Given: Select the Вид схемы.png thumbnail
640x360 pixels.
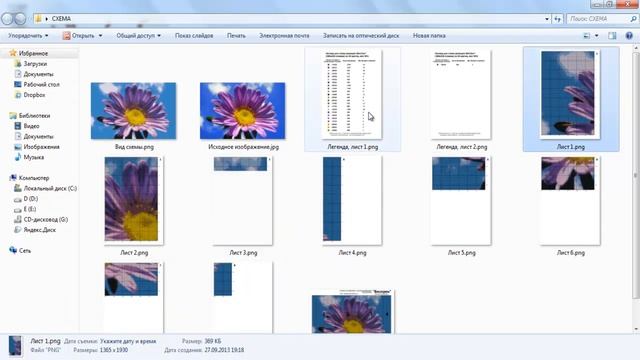Looking at the screenshot, I should click(x=133, y=111).
